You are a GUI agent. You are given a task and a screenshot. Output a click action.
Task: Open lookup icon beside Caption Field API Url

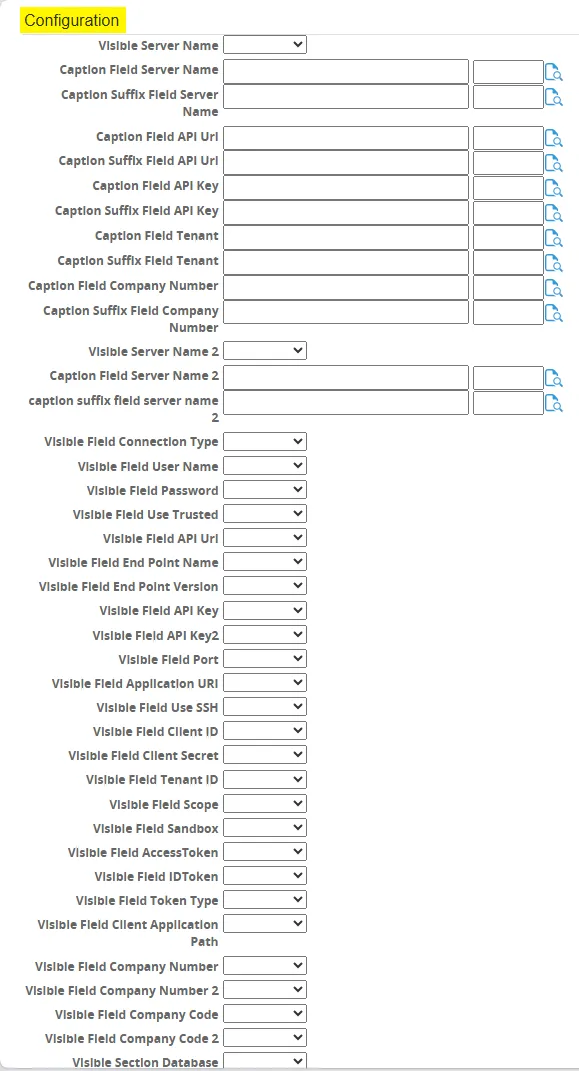553,139
